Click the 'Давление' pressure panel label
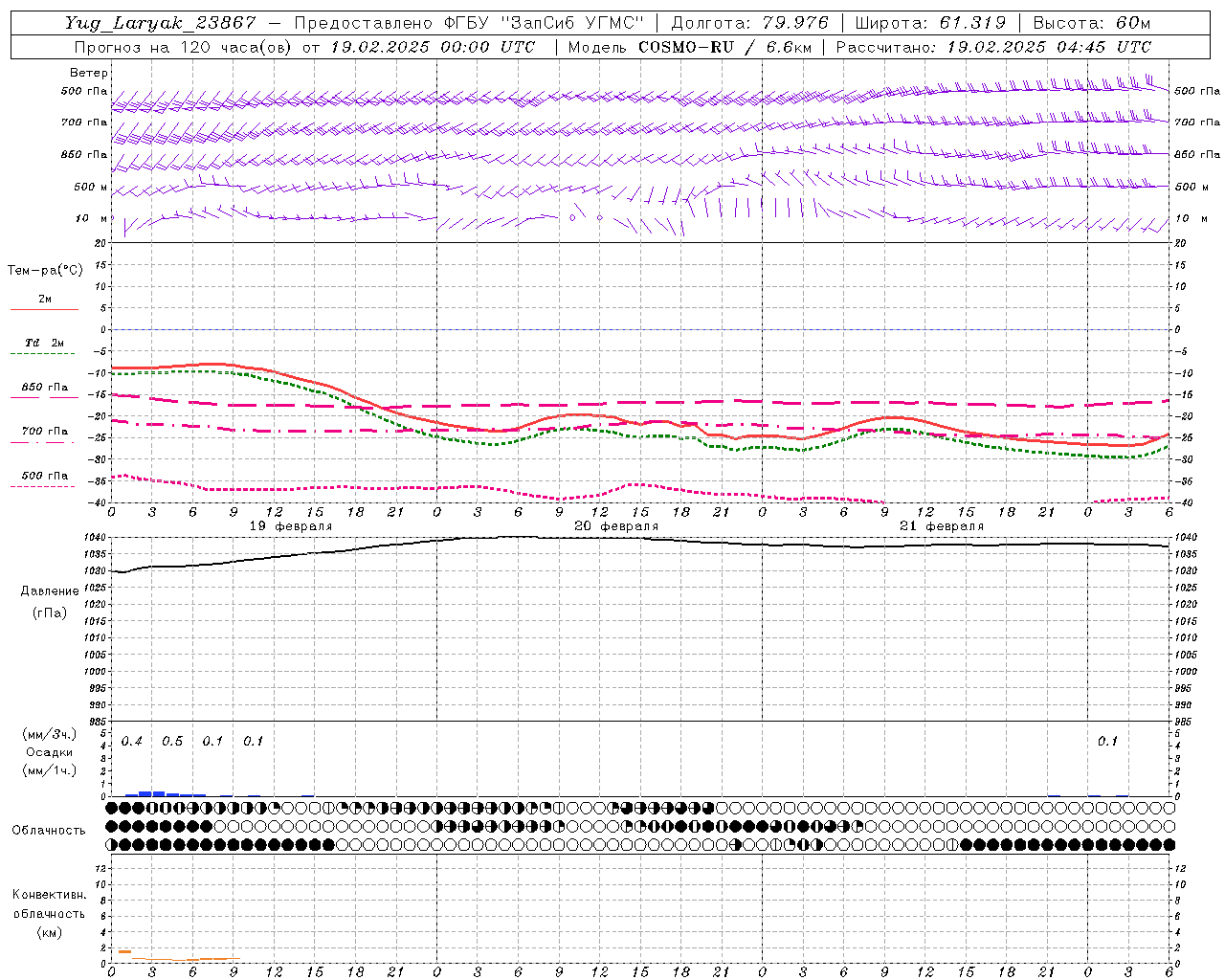Screen dimensions: 1225x980 [x=50, y=591]
